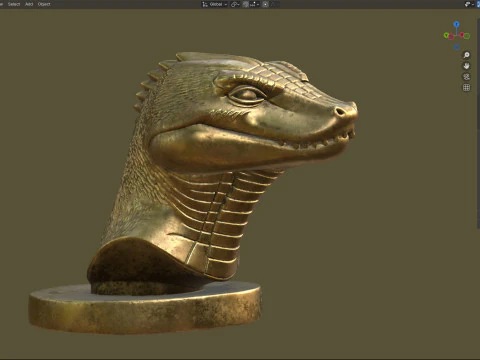Screen dimensions: 480x360
Task: Click the negative Z axis gizmo handle
Action: click(x=457, y=47)
